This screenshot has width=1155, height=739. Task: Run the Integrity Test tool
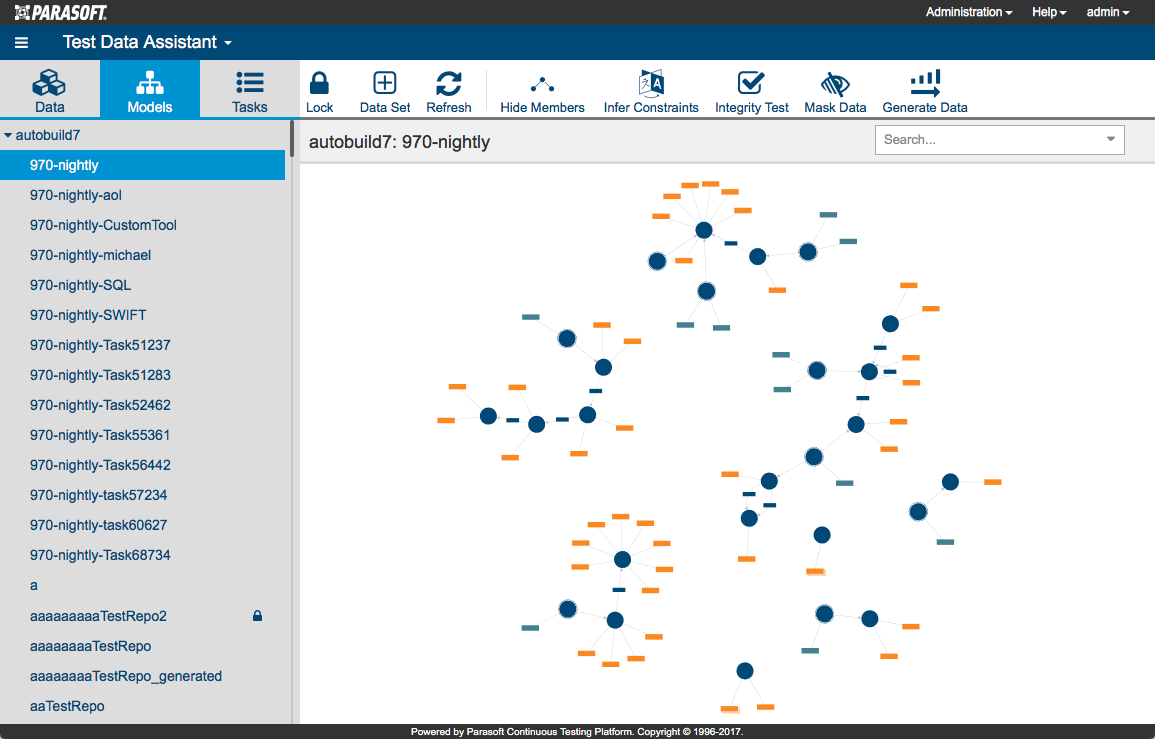[x=751, y=92]
